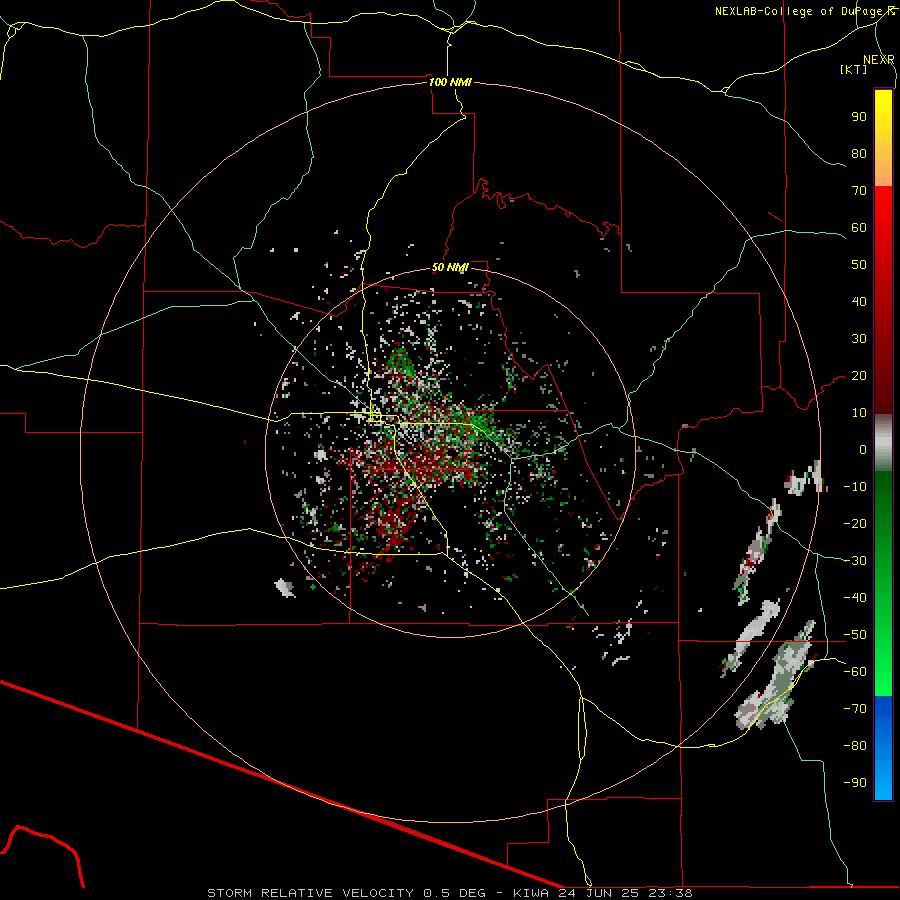900x900 pixels.
Task: Click the "[KT]" units label
Action: click(x=853, y=69)
